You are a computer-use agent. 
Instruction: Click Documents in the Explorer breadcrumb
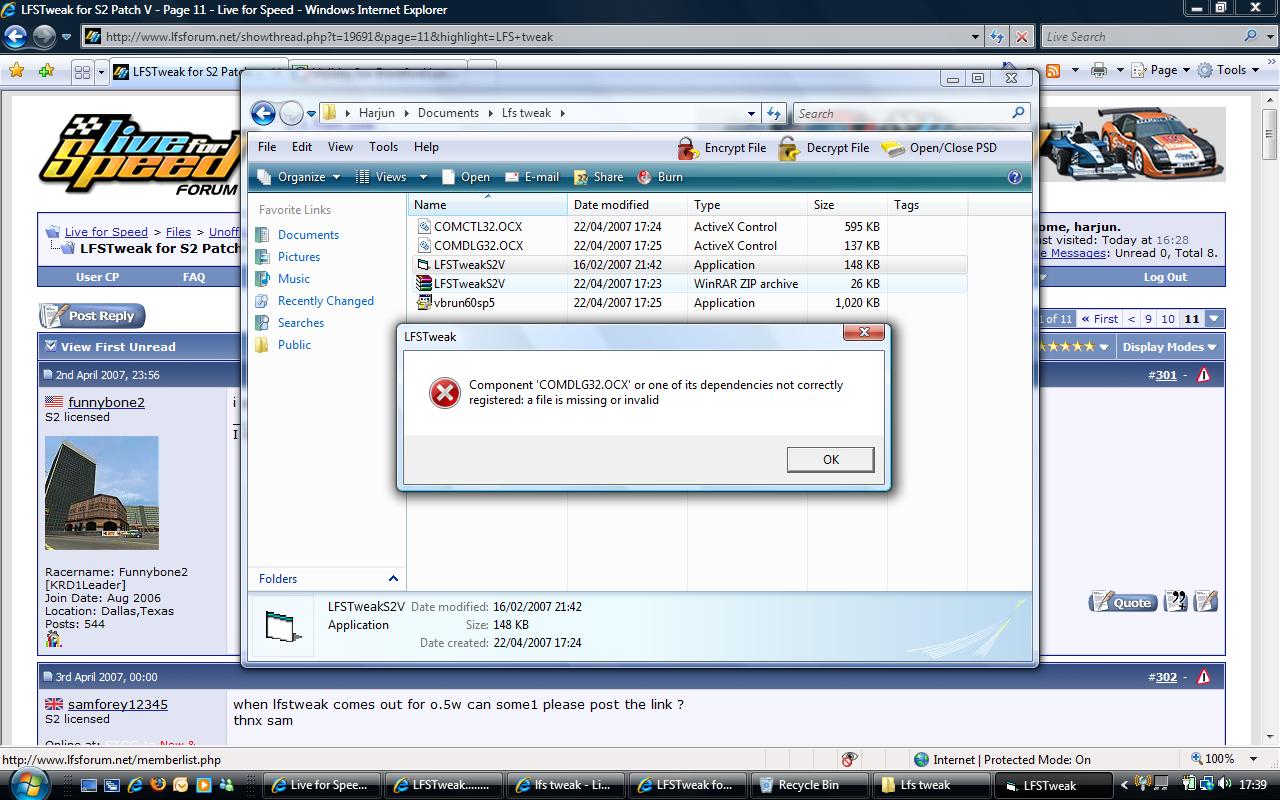pyautogui.click(x=448, y=113)
